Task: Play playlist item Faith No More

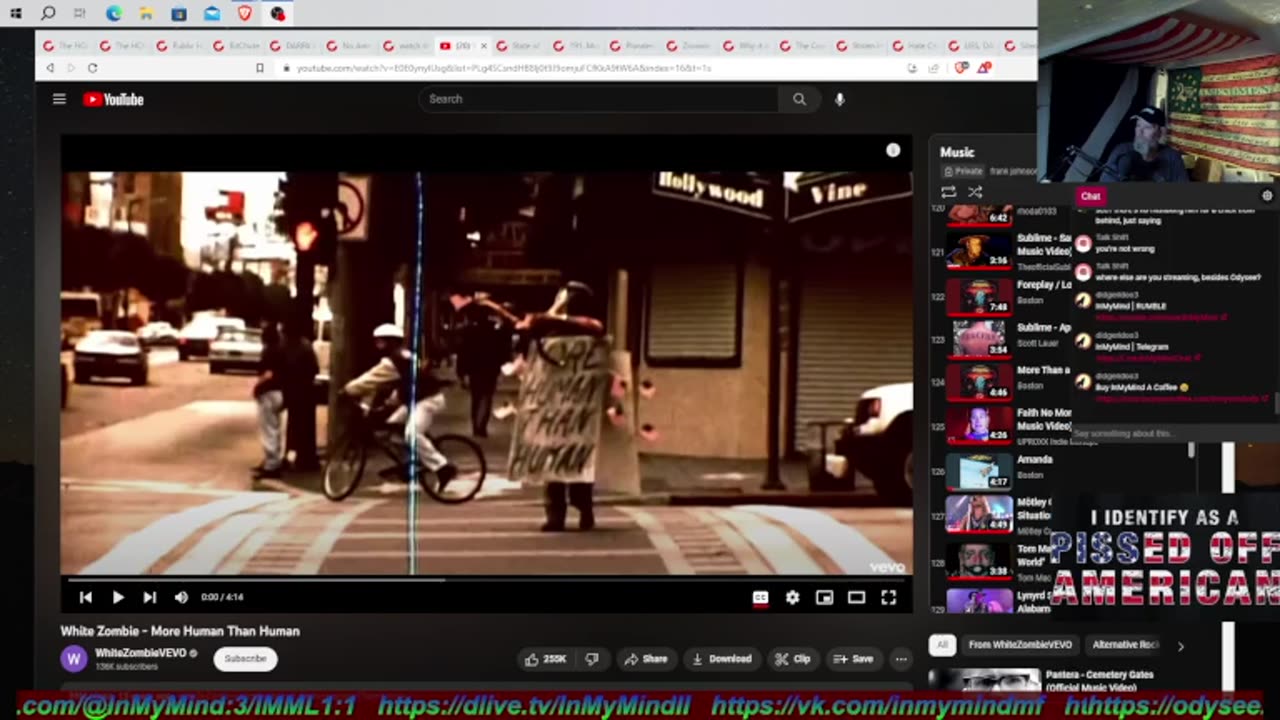Action: coord(1000,424)
